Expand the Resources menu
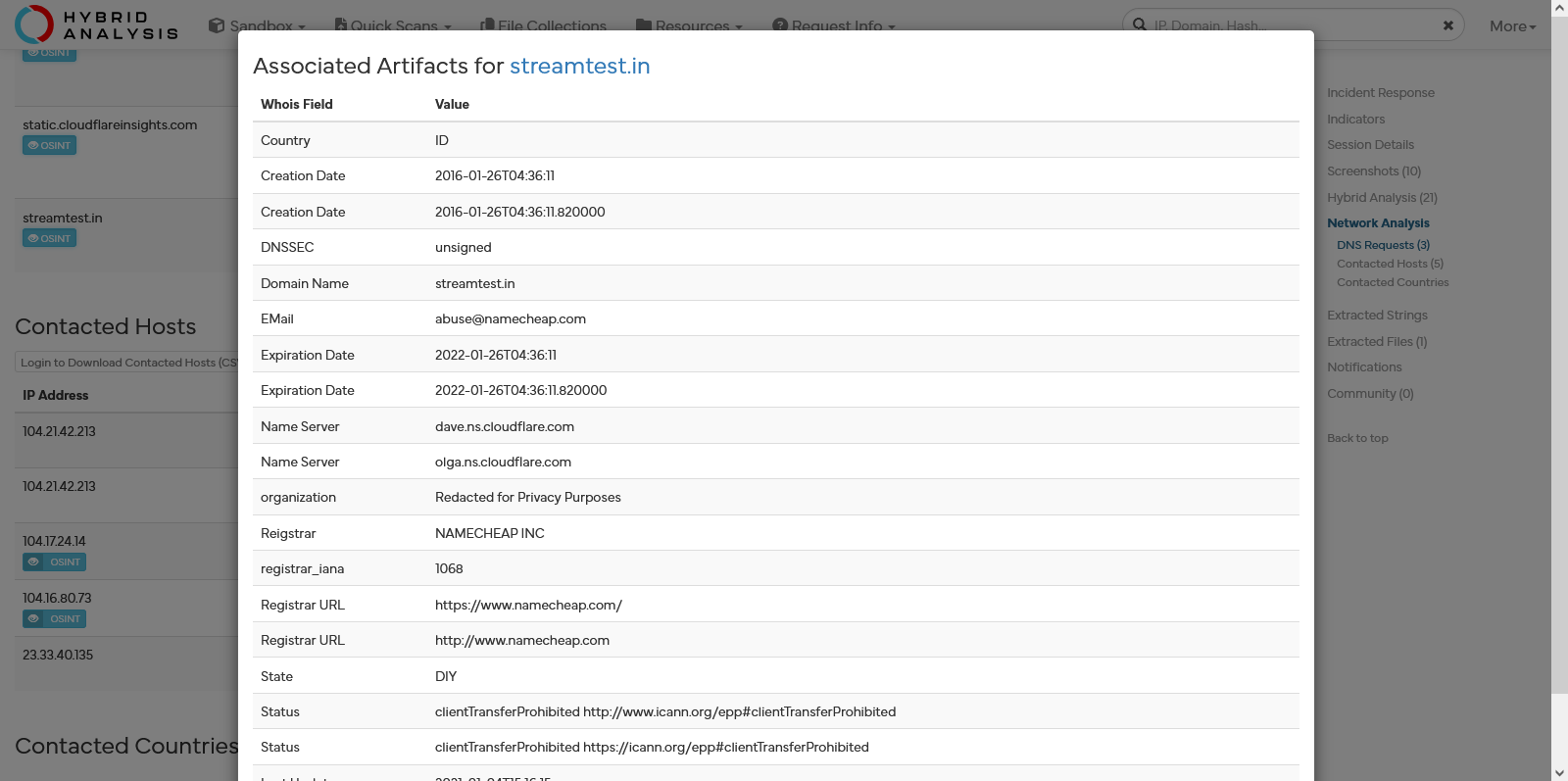The height and width of the screenshot is (781, 1568). tap(690, 25)
